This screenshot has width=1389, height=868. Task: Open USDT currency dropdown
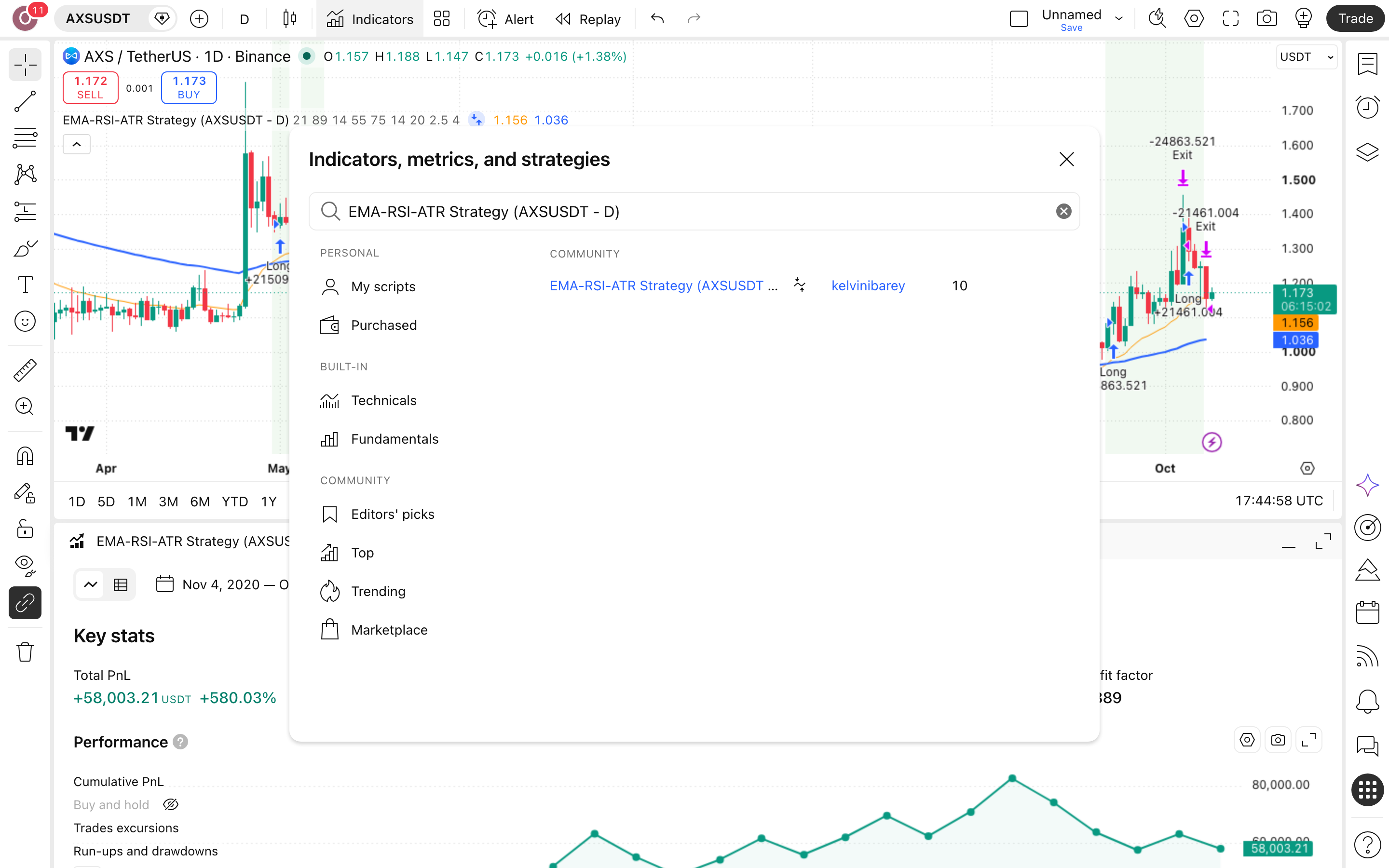pyautogui.click(x=1307, y=57)
